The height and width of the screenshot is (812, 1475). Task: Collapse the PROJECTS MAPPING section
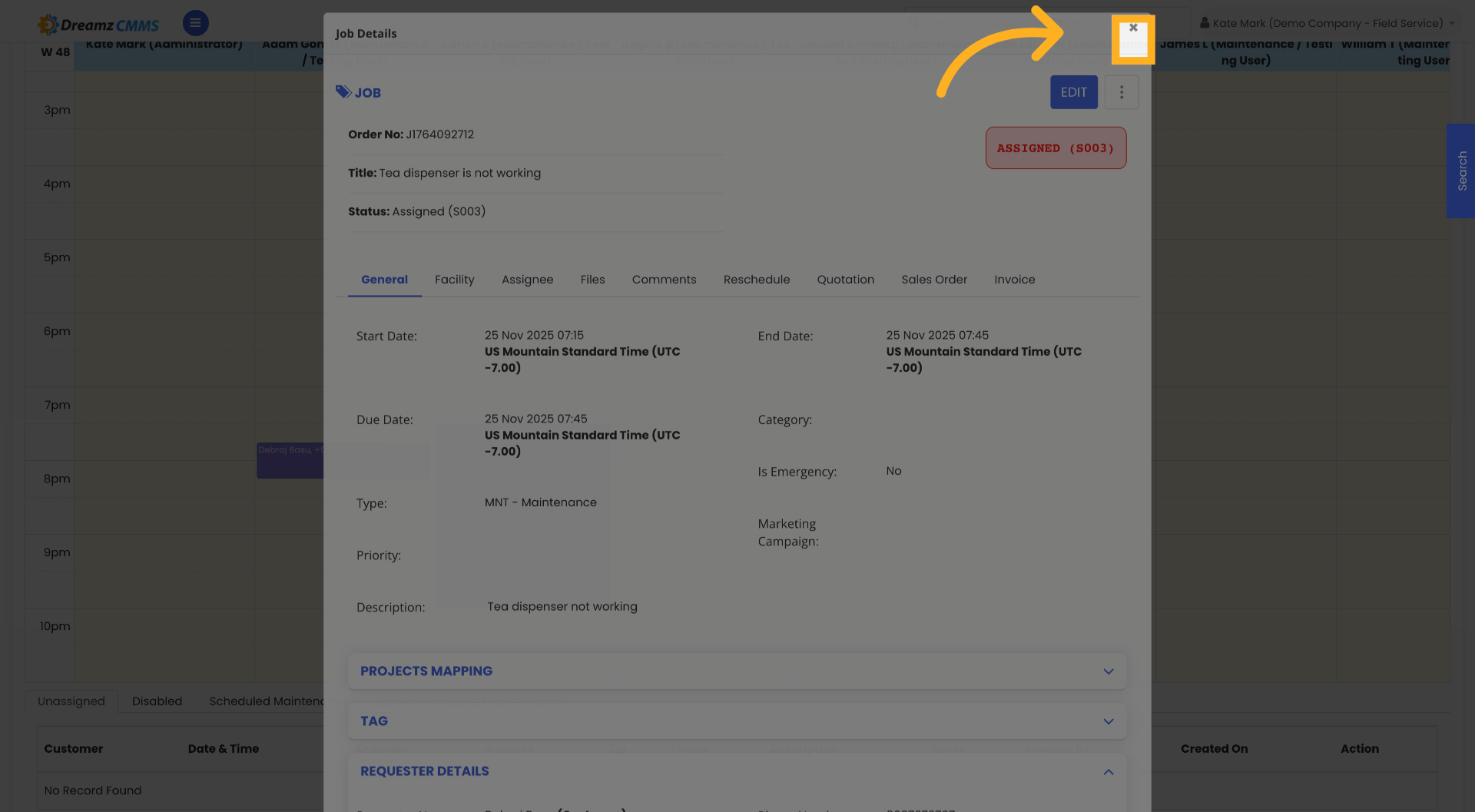[x=1109, y=671]
